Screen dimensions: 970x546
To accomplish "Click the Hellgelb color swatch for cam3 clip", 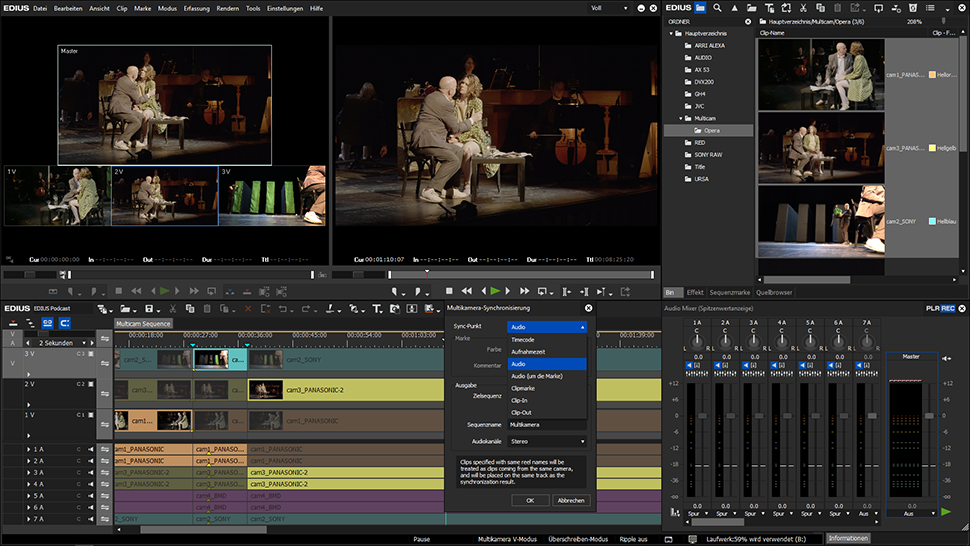I will coord(932,148).
